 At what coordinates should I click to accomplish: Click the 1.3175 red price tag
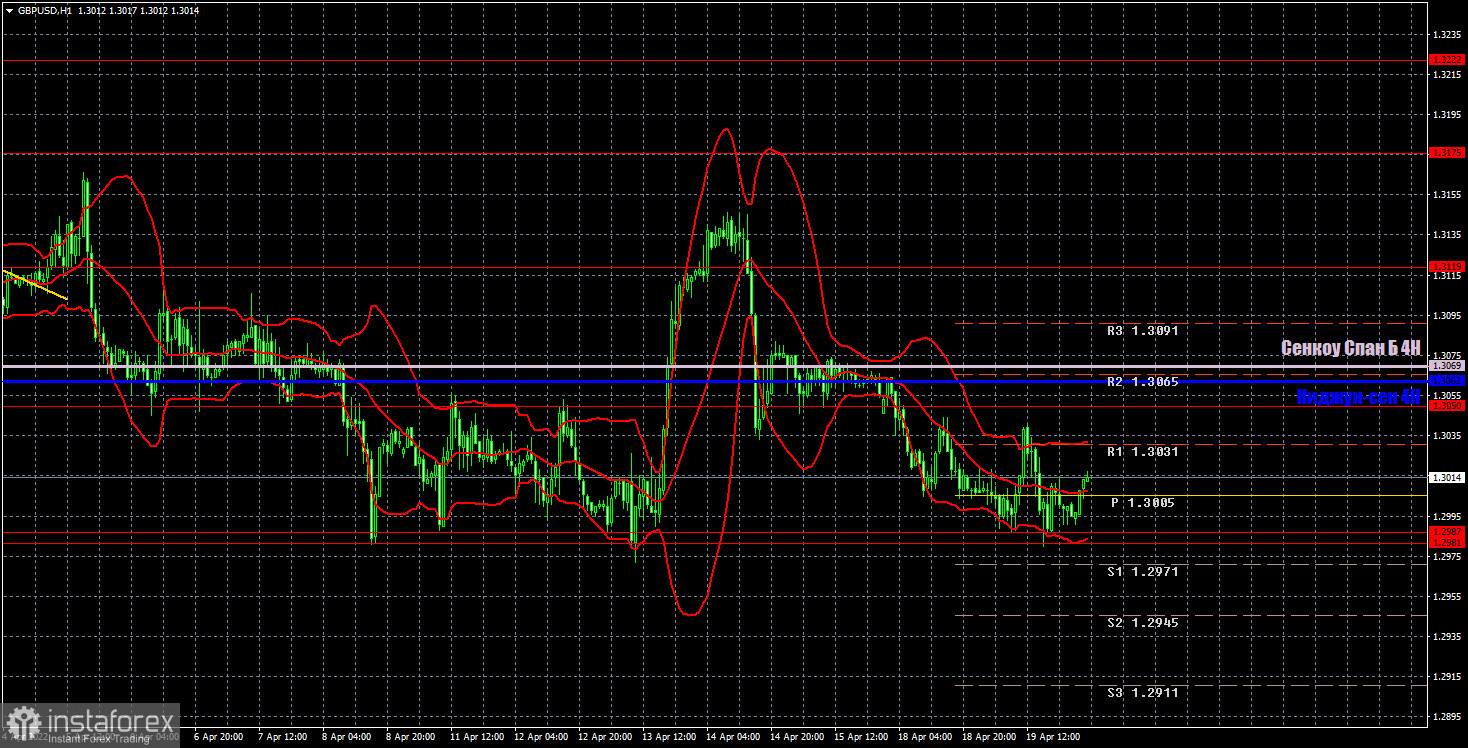point(1447,153)
